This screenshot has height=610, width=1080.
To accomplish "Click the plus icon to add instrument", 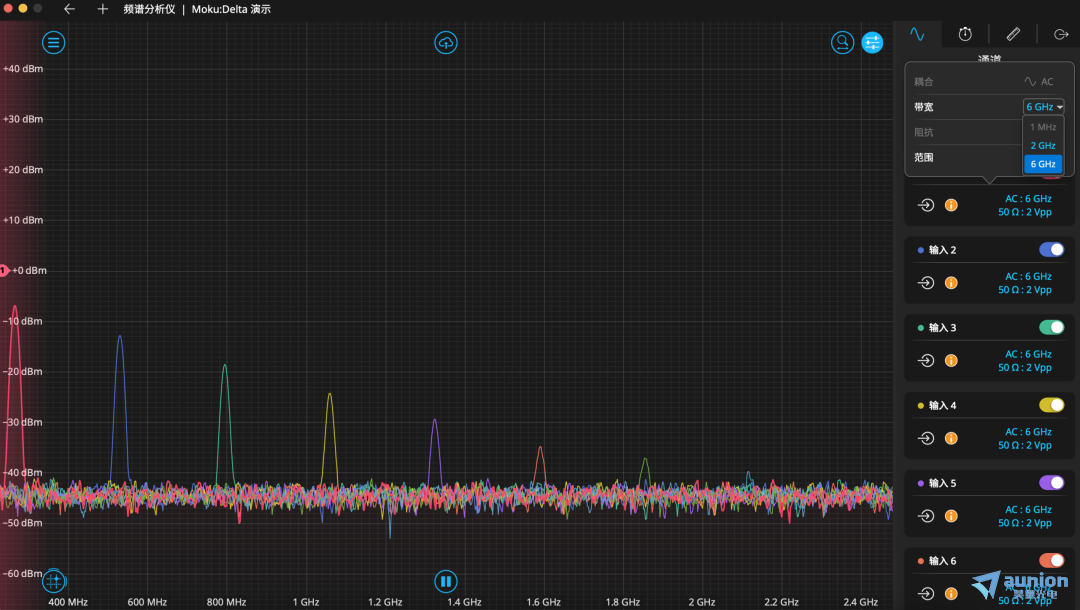I will (102, 9).
